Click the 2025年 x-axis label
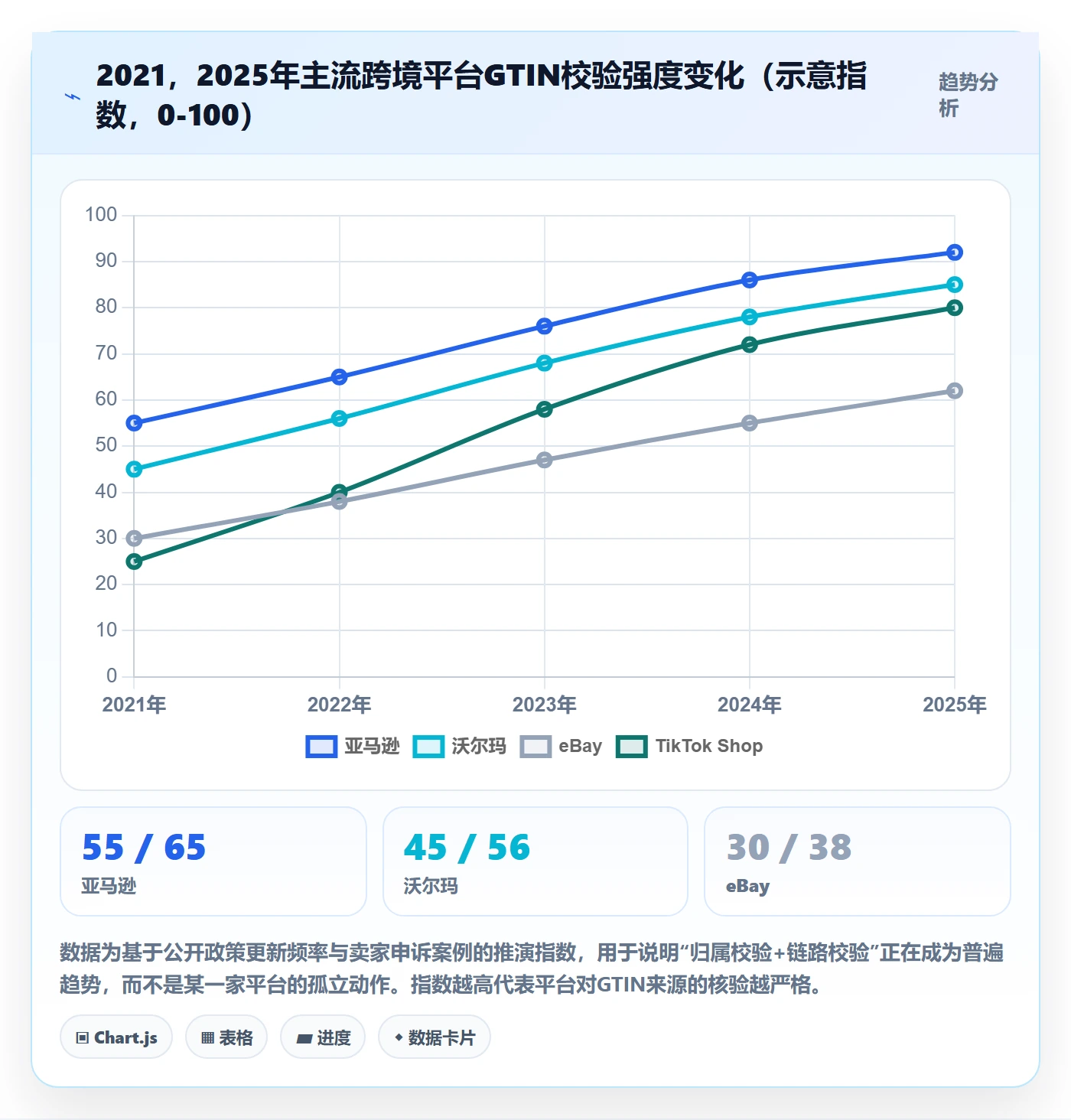Image resolution: width=1071 pixels, height=1120 pixels. click(955, 705)
